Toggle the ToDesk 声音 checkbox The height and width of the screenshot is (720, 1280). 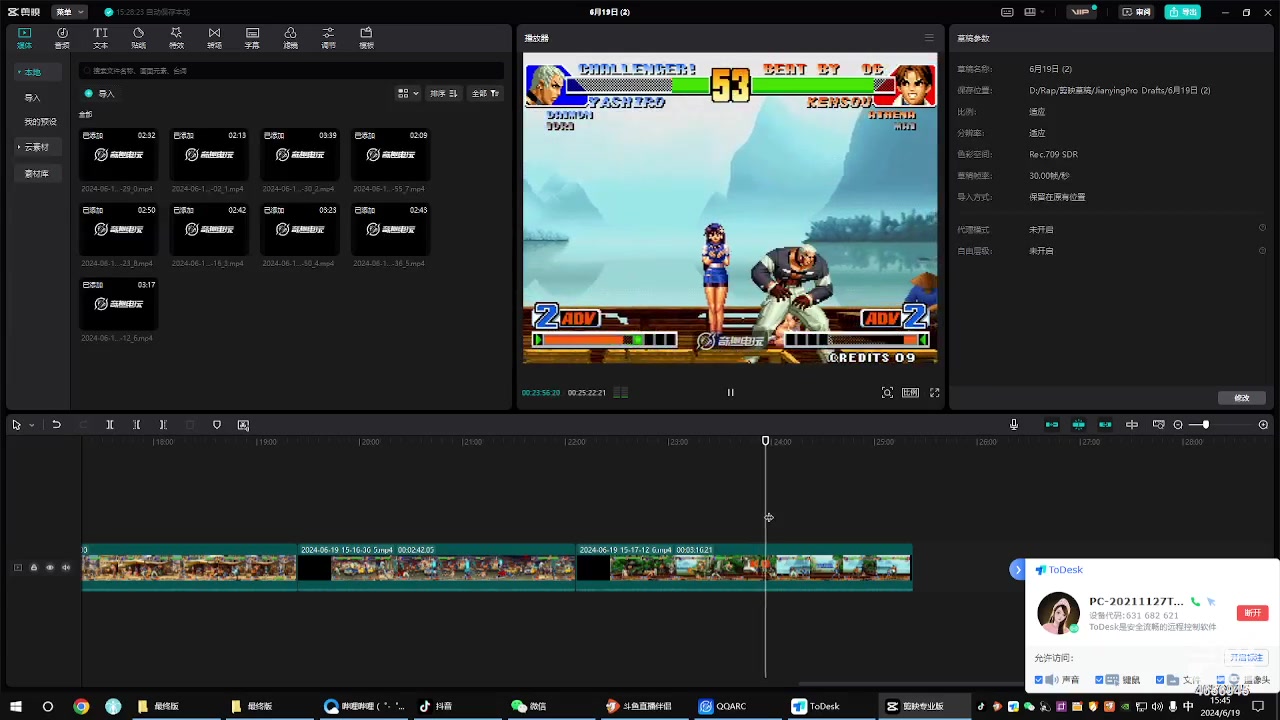click(1039, 680)
